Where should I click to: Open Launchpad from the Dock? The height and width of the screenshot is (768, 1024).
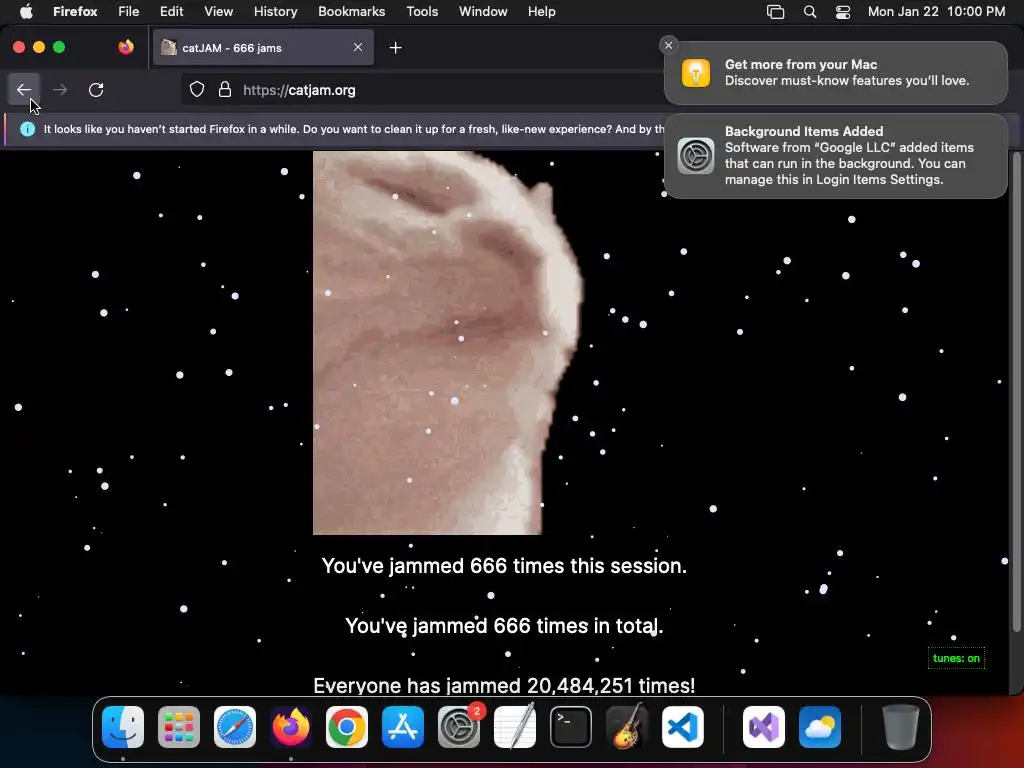point(179,726)
